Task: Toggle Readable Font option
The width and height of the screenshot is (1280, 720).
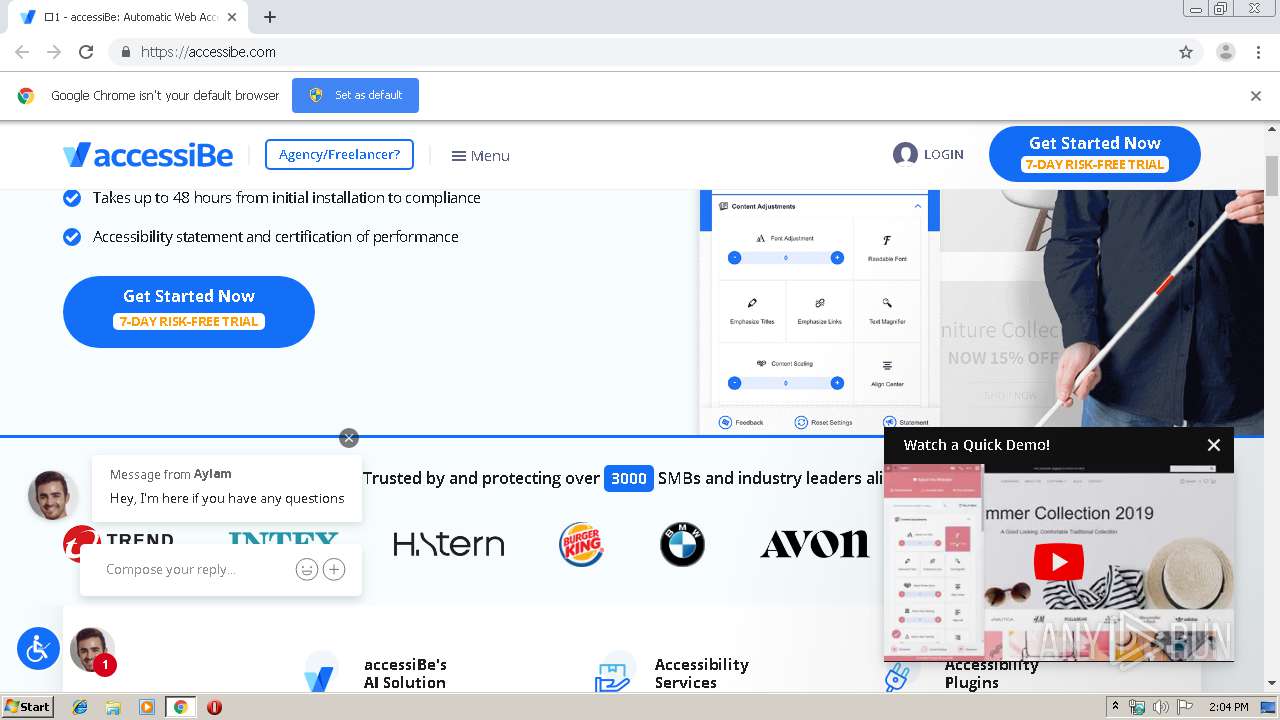Action: (x=887, y=248)
